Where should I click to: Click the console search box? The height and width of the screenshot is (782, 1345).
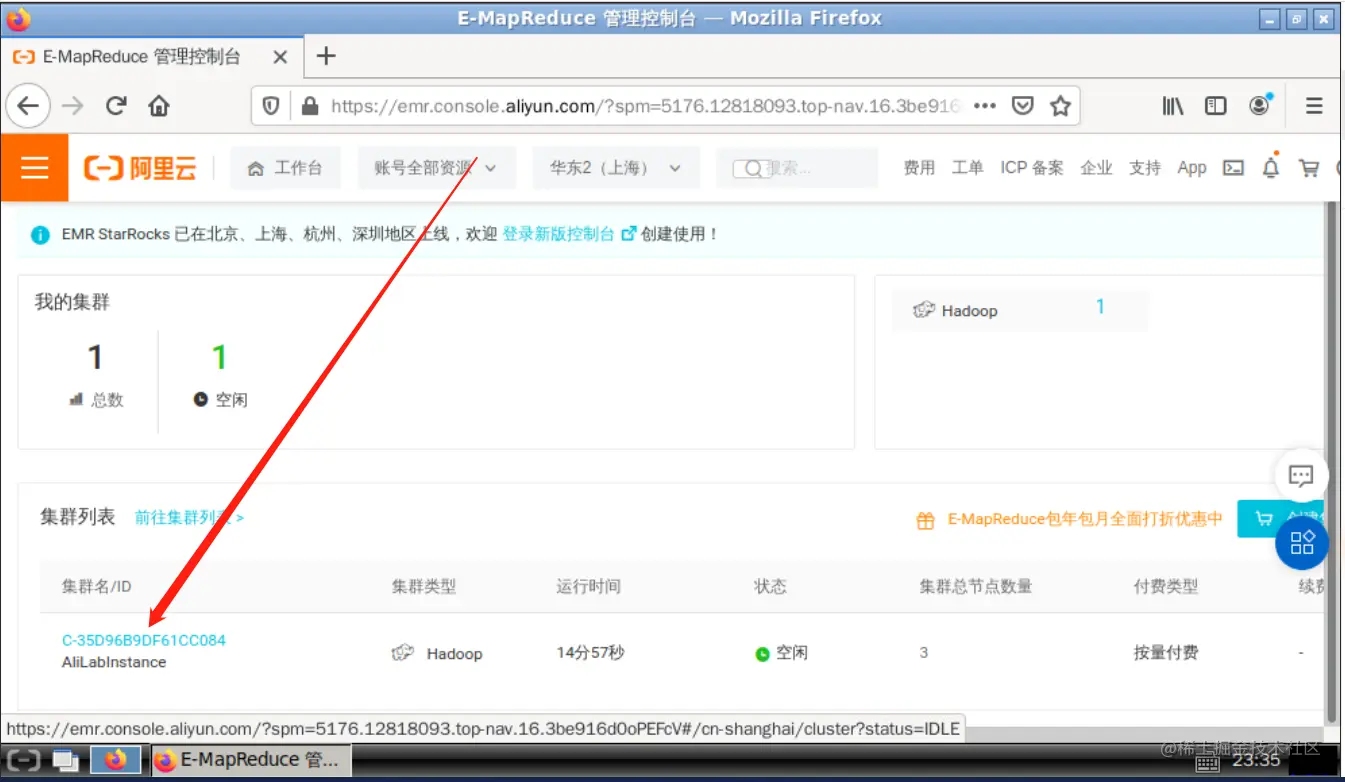click(797, 168)
